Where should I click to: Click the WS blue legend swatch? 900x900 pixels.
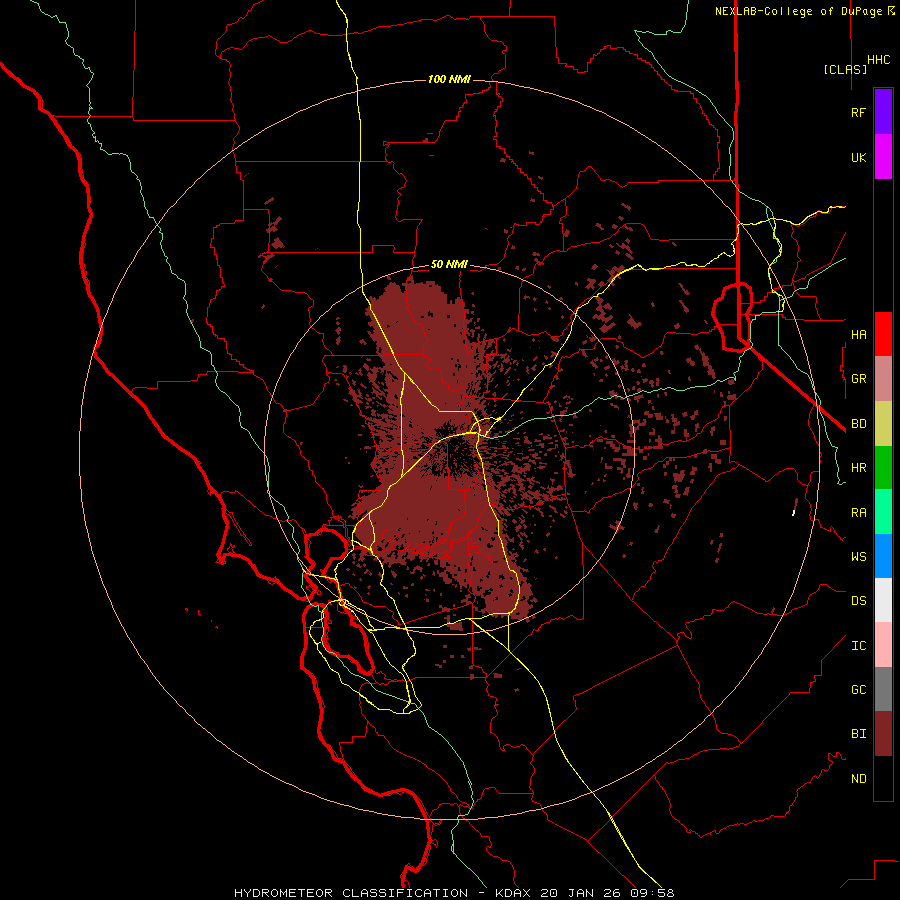pyautogui.click(x=883, y=556)
